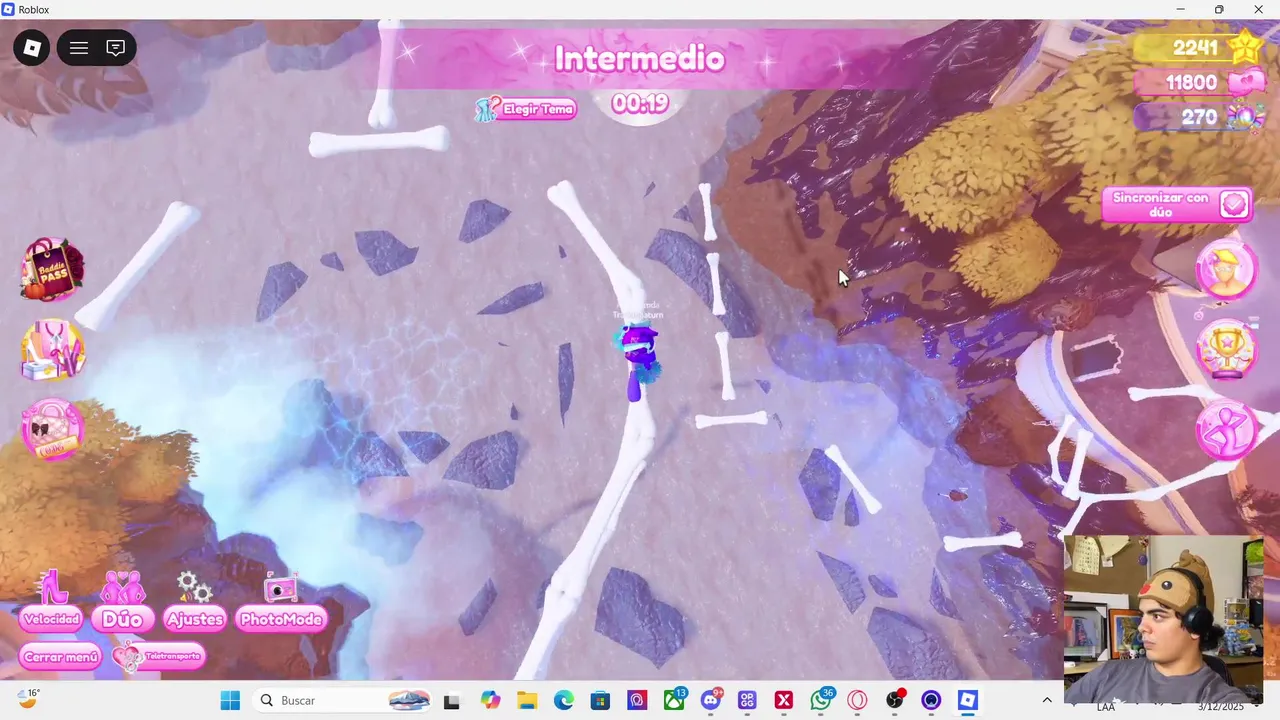Launch Microsoft Edge from the taskbar
Image resolution: width=1280 pixels, height=720 pixels.
pyautogui.click(x=563, y=700)
